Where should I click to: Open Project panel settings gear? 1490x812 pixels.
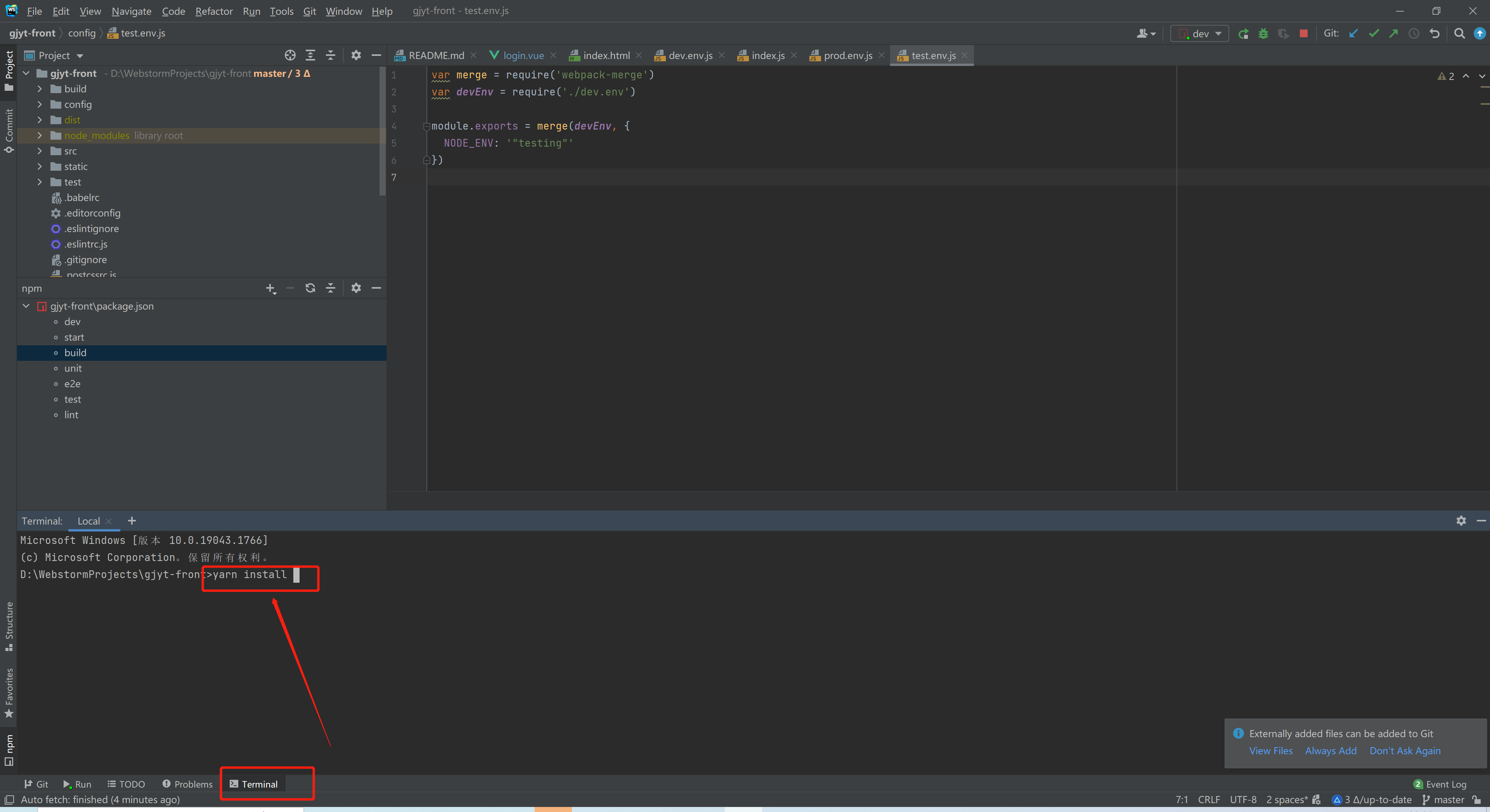[356, 55]
